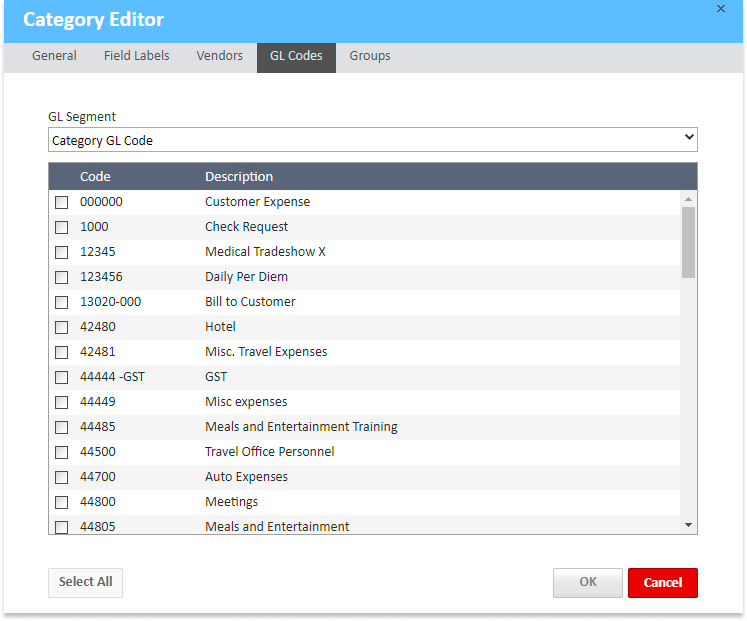
Task: Open the Field Labels tab
Action: tap(136, 56)
